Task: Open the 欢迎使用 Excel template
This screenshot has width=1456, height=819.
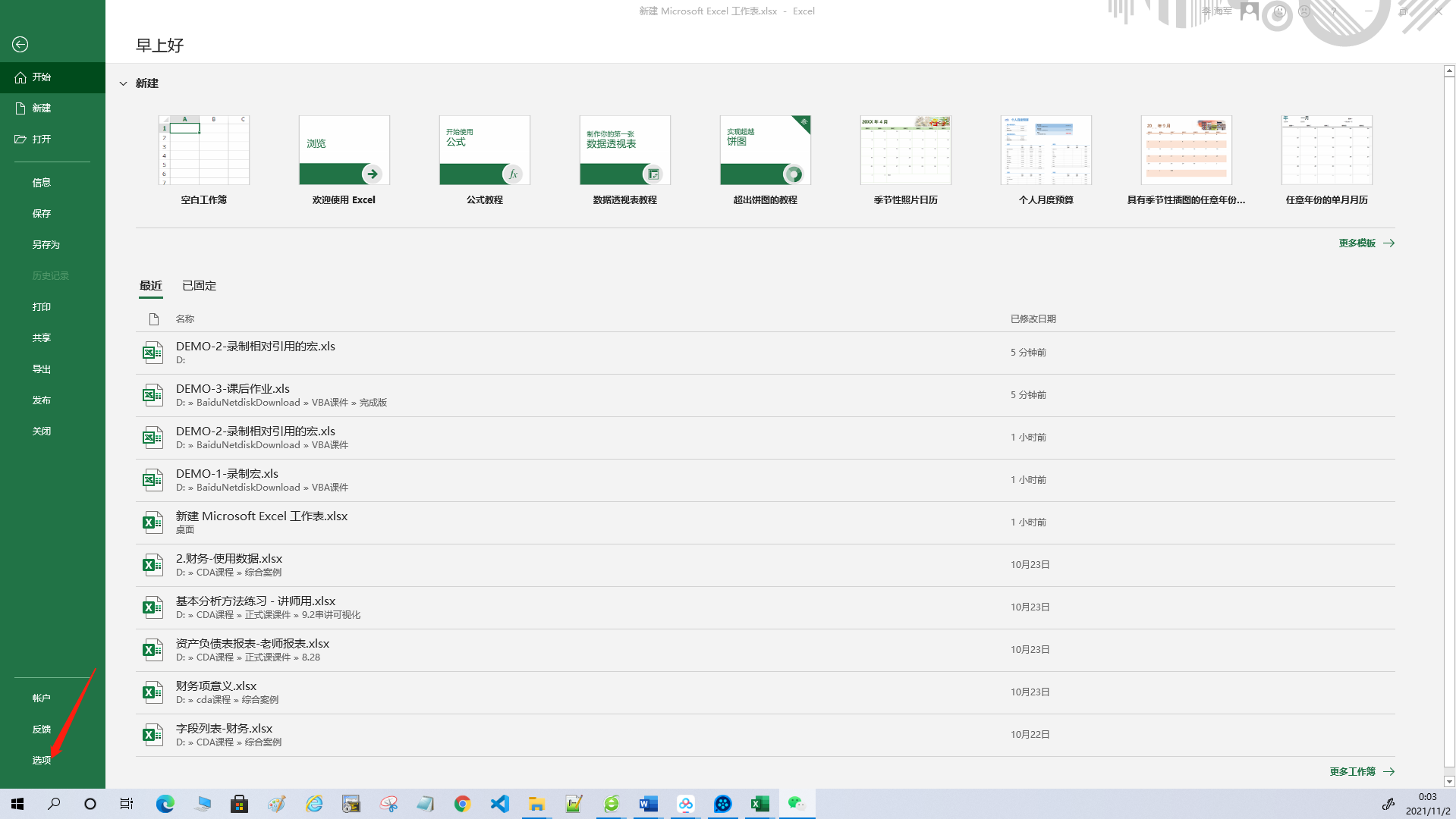Action: click(x=344, y=150)
